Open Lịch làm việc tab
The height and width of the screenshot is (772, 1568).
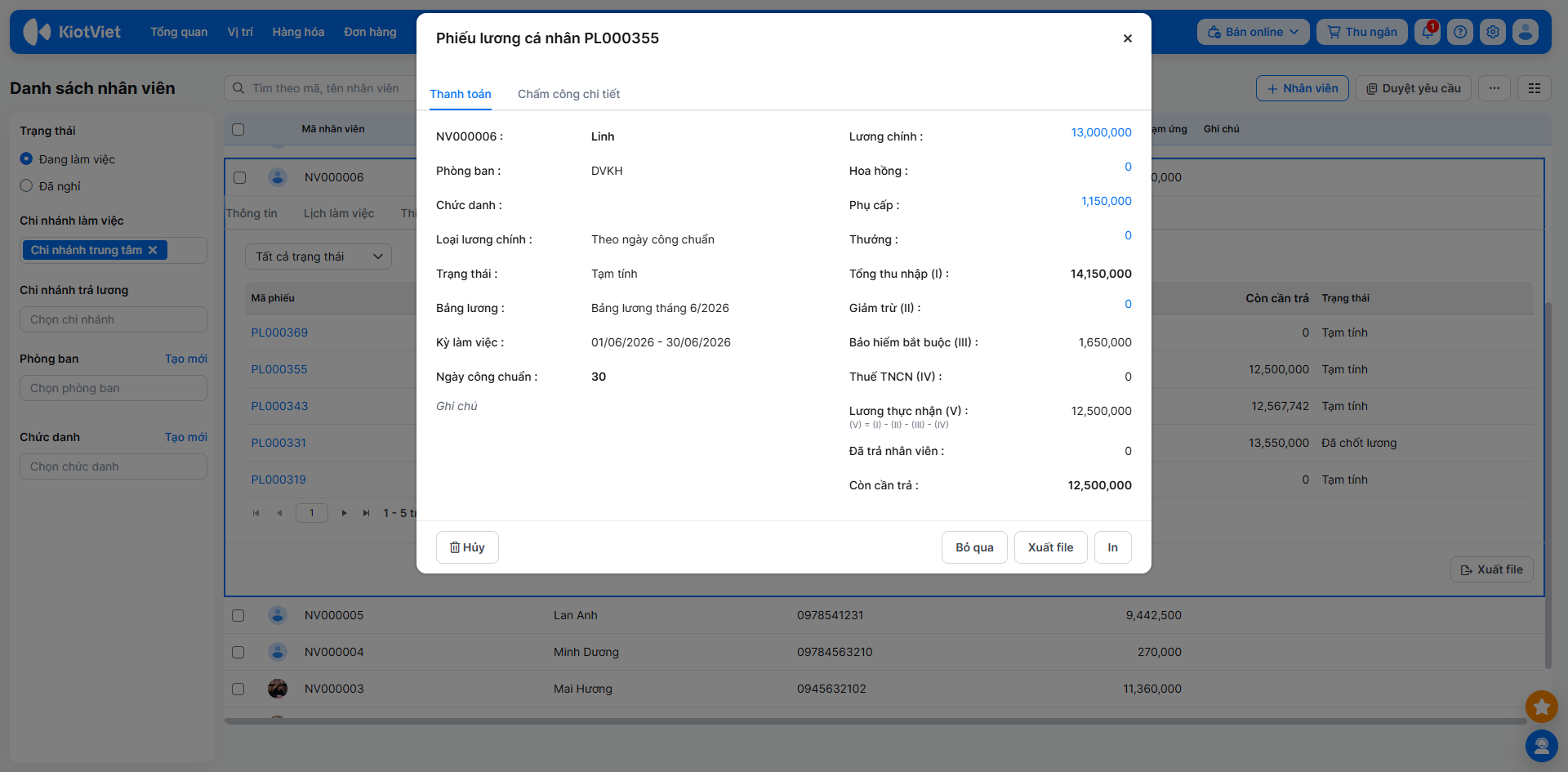339,213
